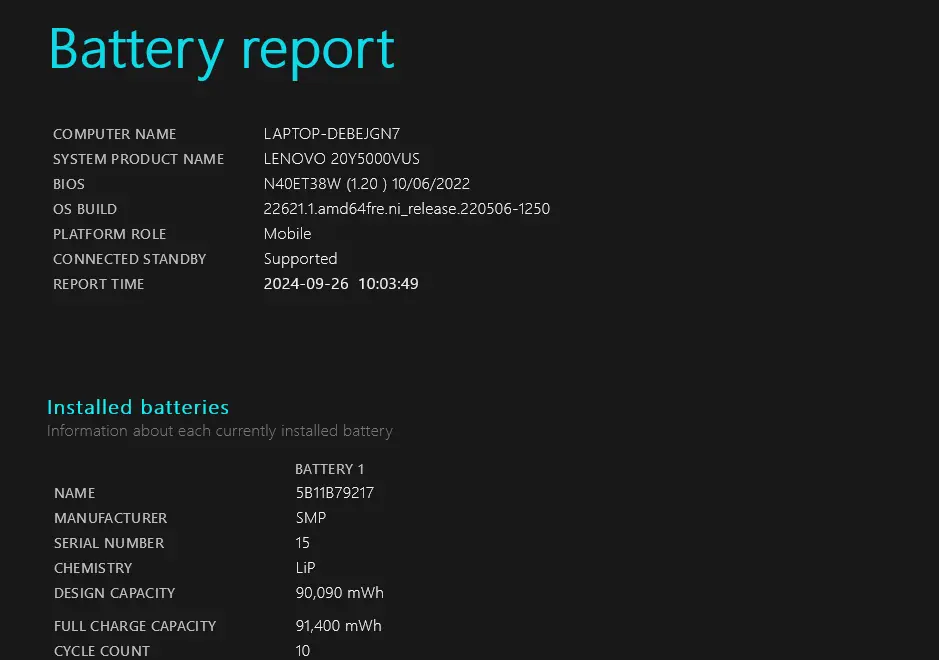The width and height of the screenshot is (939, 660).
Task: Click the "Installed batteries" heading
Action: click(x=138, y=407)
